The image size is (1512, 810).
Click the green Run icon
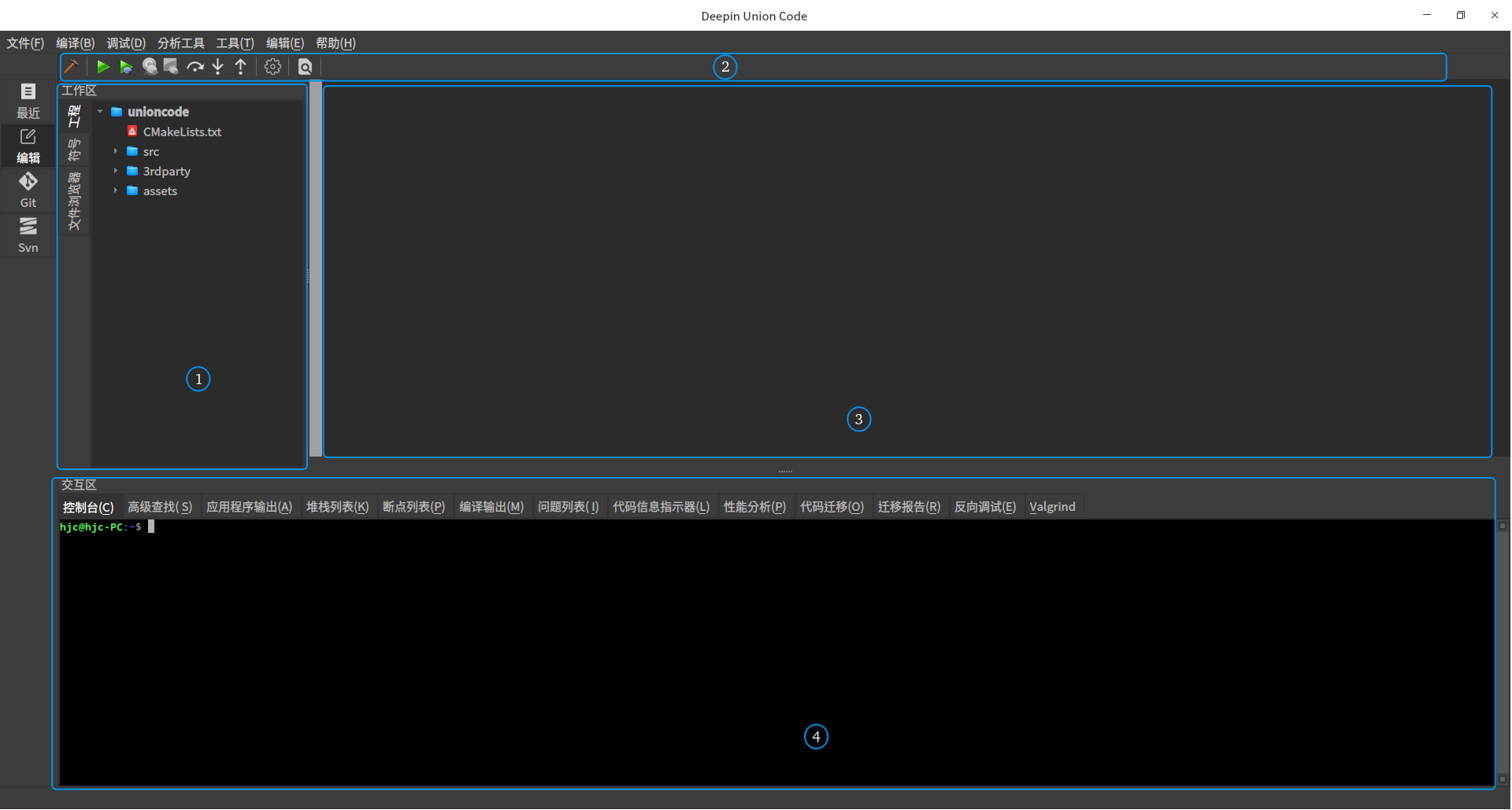(x=103, y=67)
